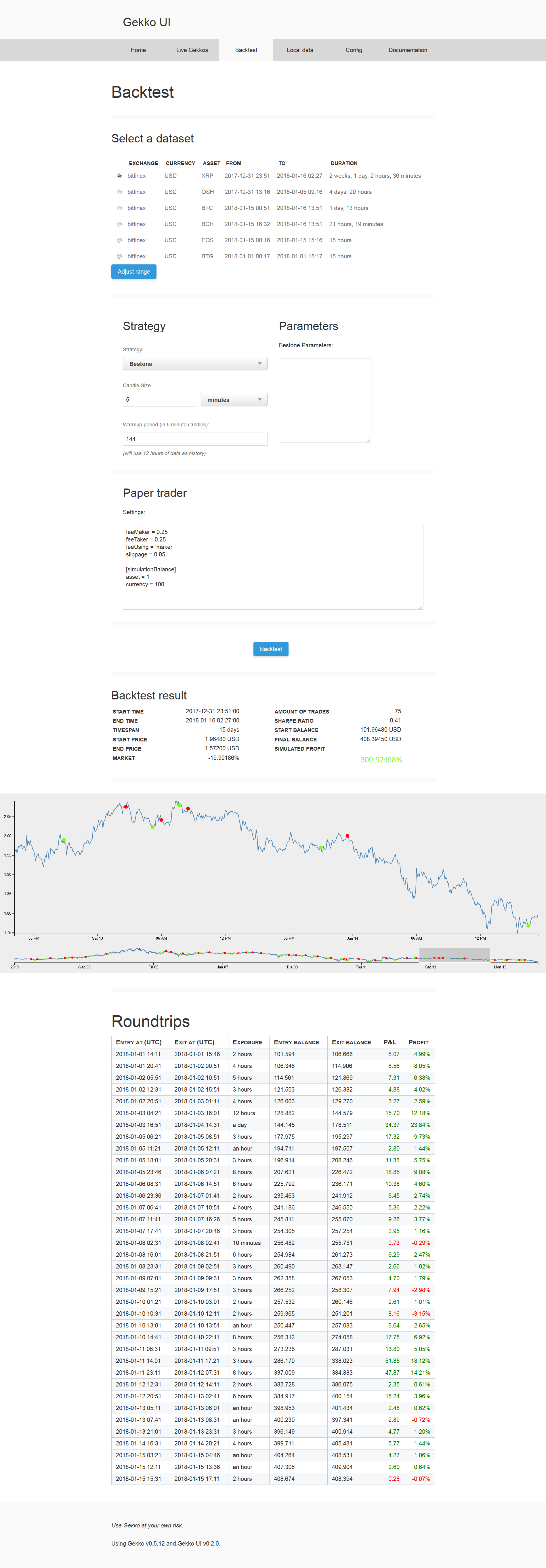Click the Paper trader settings text area
546x1568 pixels.
[273, 567]
